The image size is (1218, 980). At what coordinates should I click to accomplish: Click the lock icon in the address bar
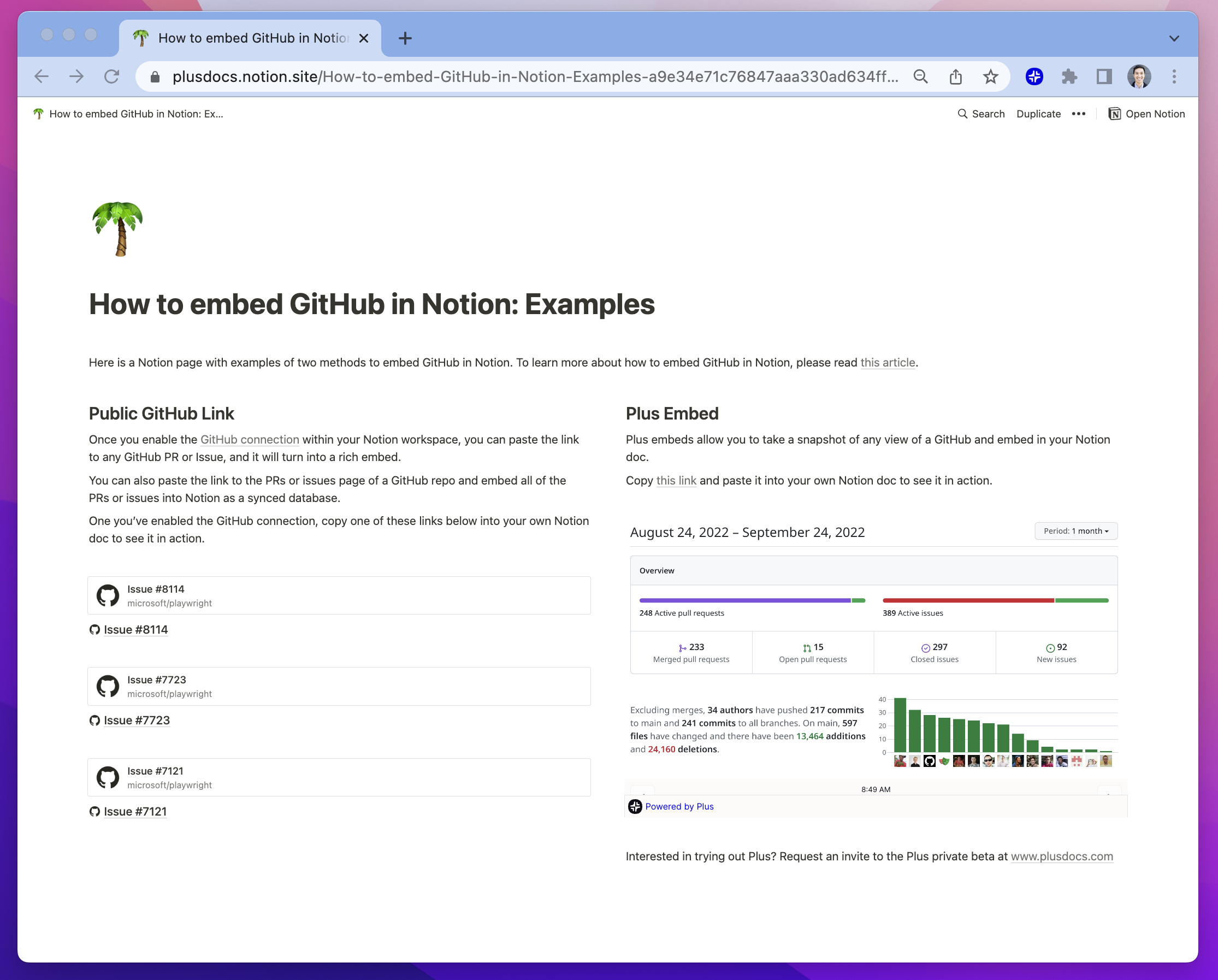[x=155, y=77]
